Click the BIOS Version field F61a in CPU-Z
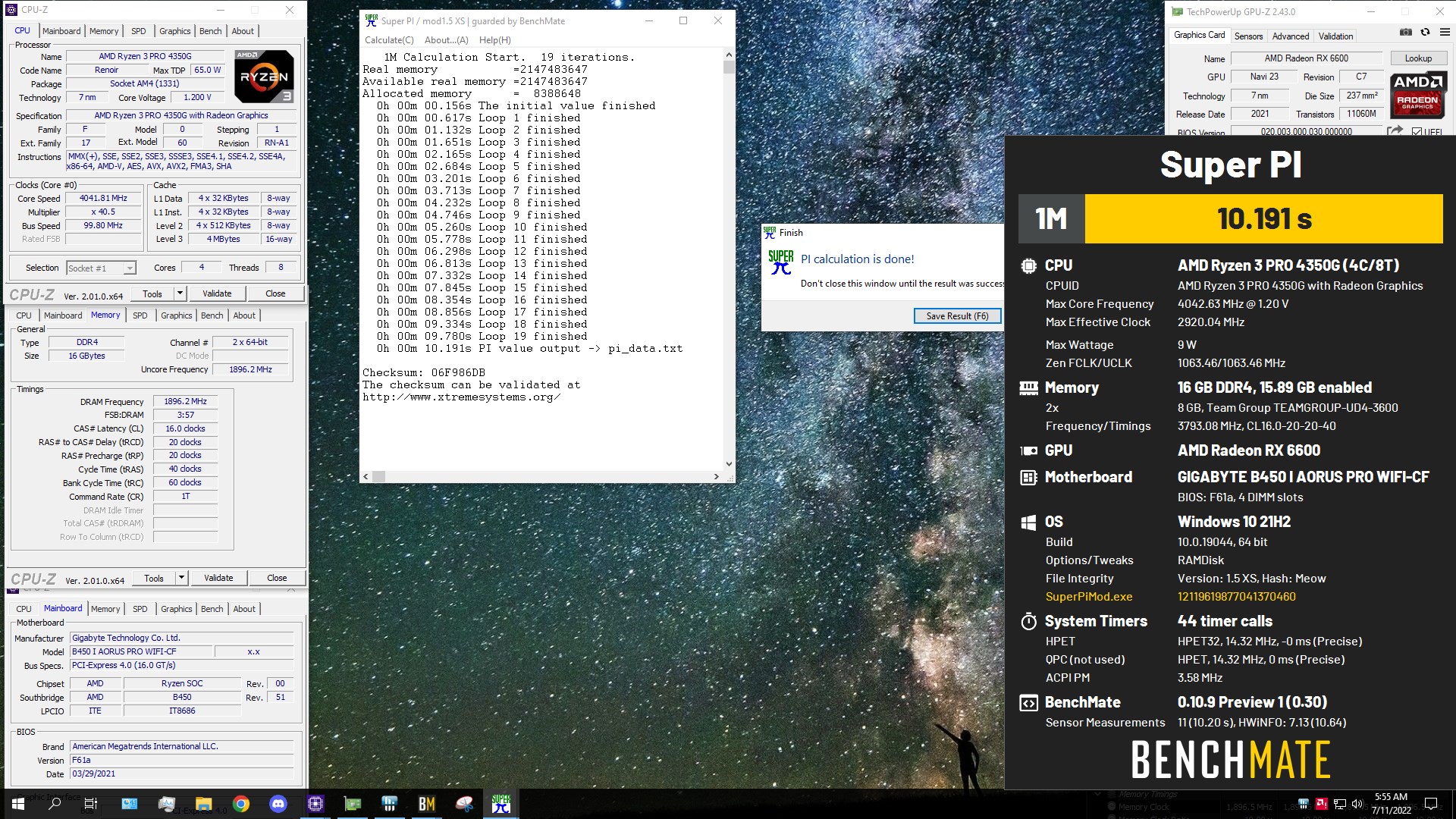The height and width of the screenshot is (819, 1456). (181, 761)
